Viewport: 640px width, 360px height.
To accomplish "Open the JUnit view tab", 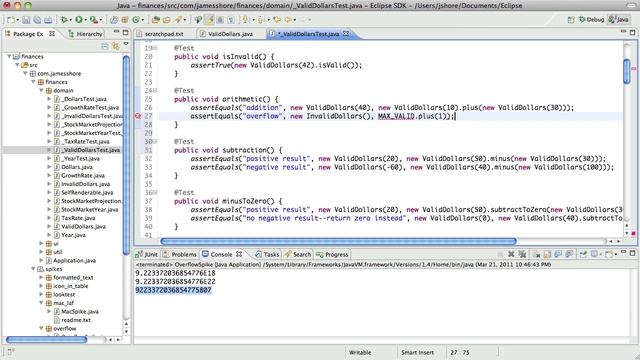I will [x=147, y=254].
